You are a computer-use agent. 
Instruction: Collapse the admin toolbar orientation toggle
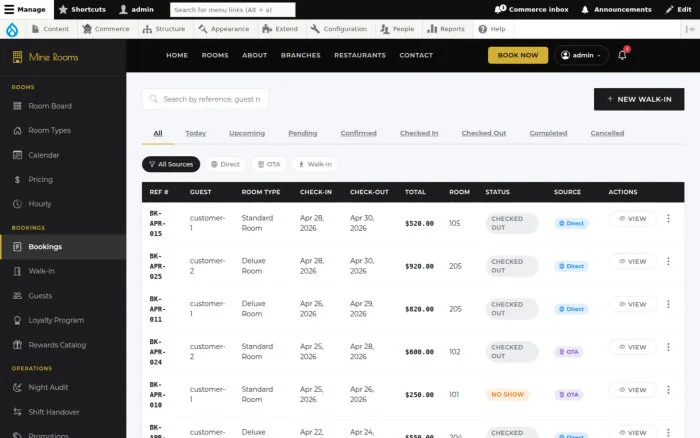pyautogui.click(x=690, y=29)
